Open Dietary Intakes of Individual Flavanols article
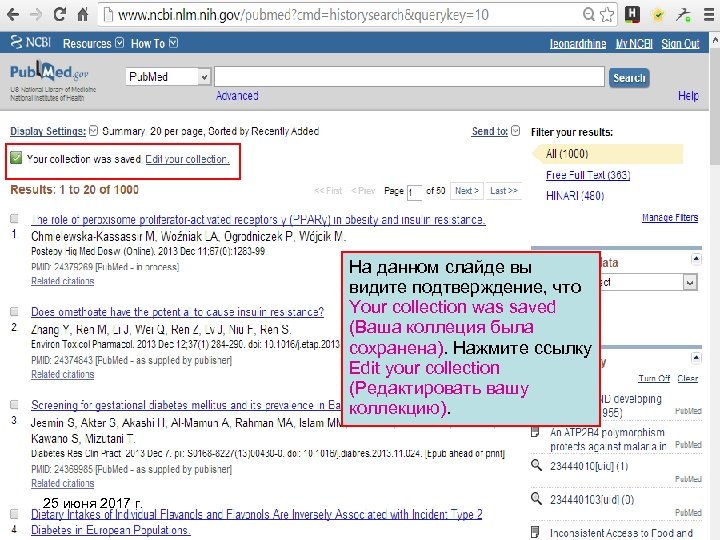The height and width of the screenshot is (540, 720). click(x=256, y=522)
